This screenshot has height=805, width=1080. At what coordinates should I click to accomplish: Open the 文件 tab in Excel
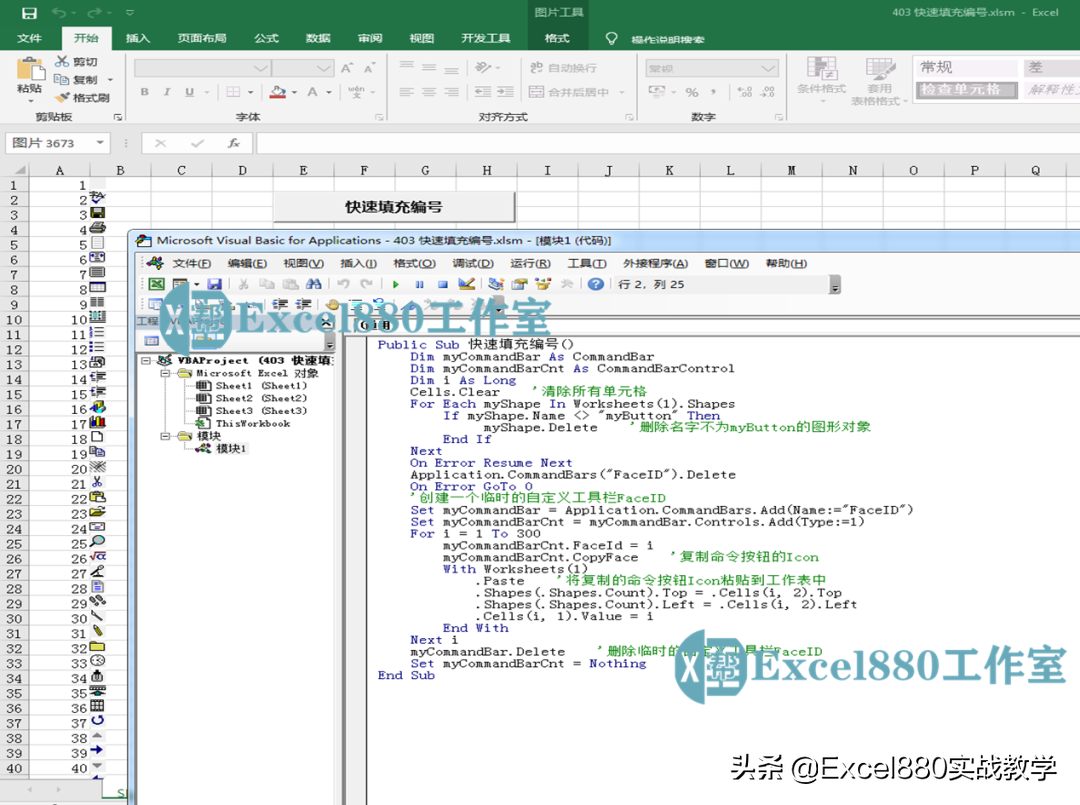30,38
